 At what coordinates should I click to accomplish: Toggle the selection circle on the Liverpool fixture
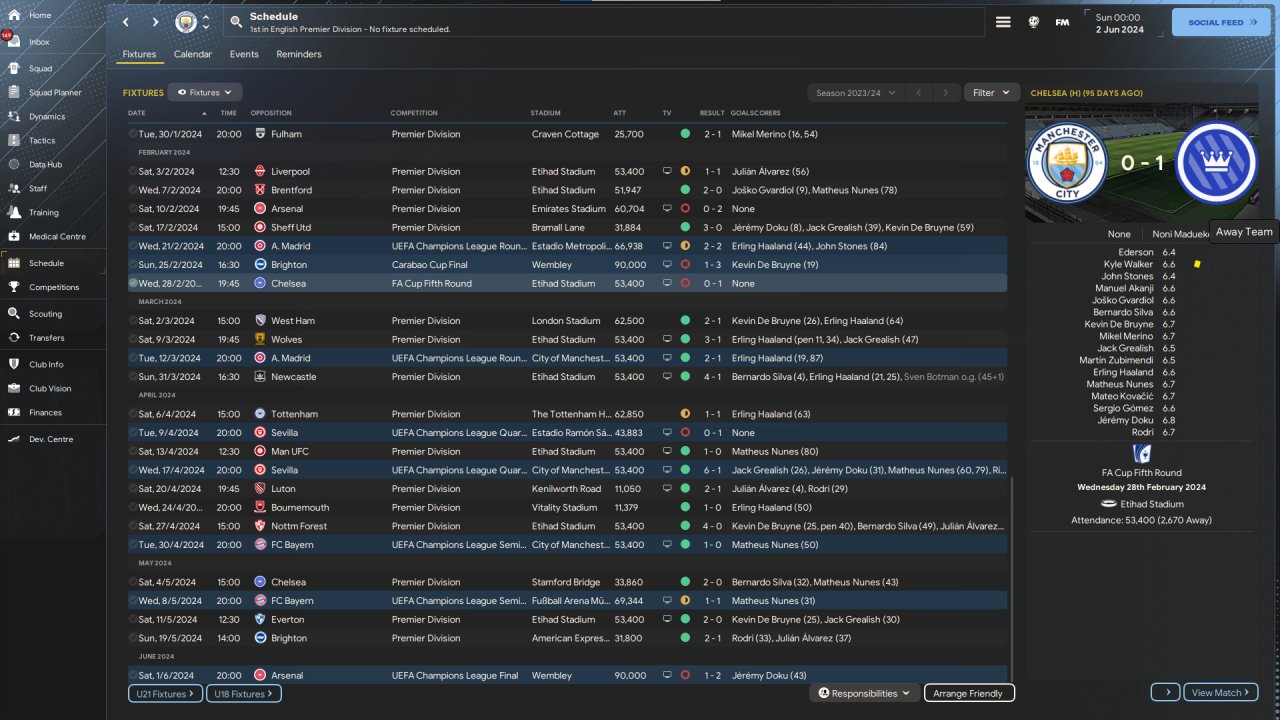133,171
